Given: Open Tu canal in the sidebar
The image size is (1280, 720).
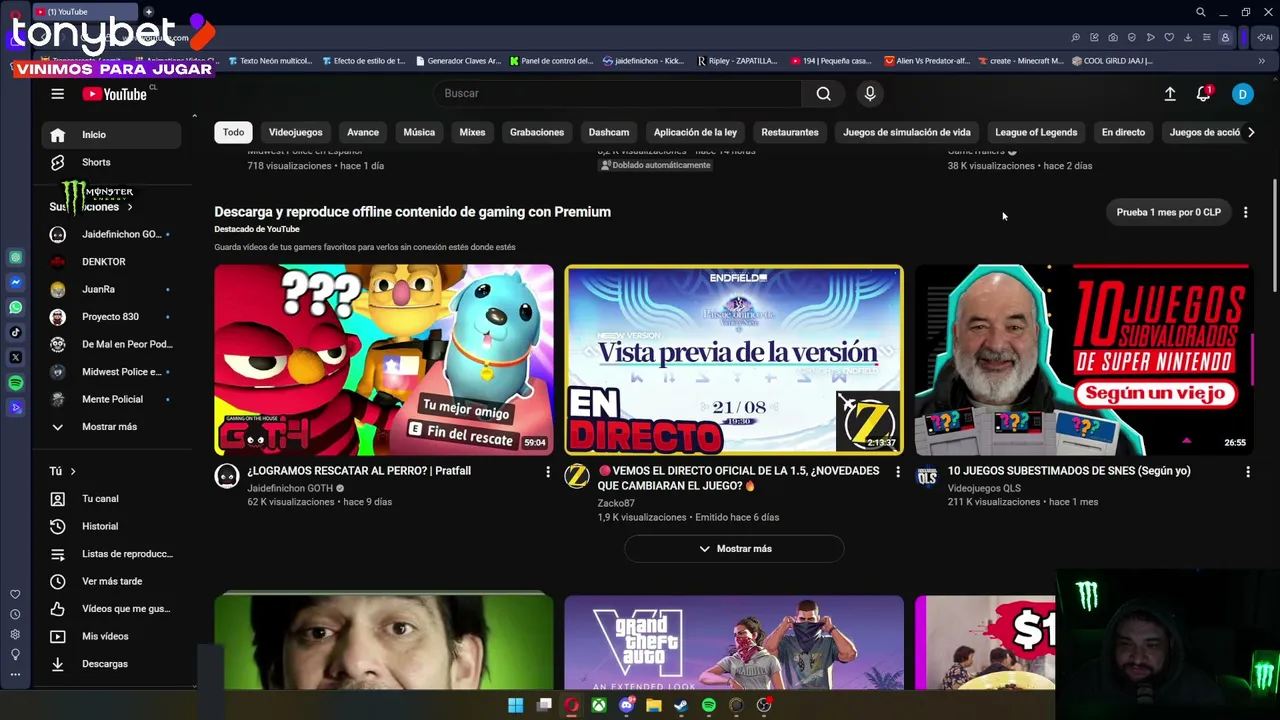Looking at the screenshot, I should pyautogui.click(x=111, y=499).
